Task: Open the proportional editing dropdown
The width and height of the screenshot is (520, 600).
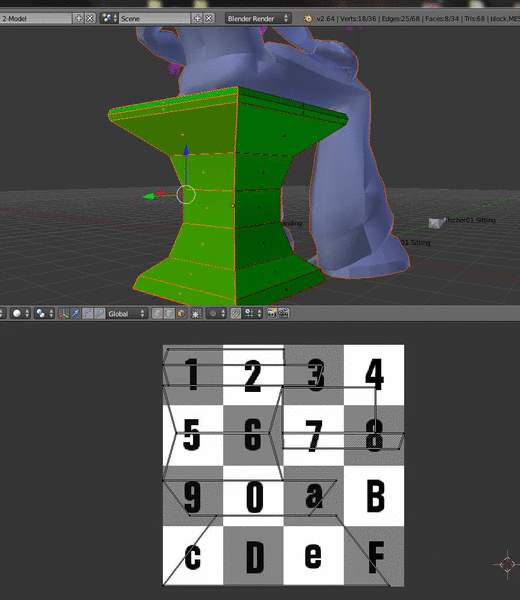Action: pos(217,314)
